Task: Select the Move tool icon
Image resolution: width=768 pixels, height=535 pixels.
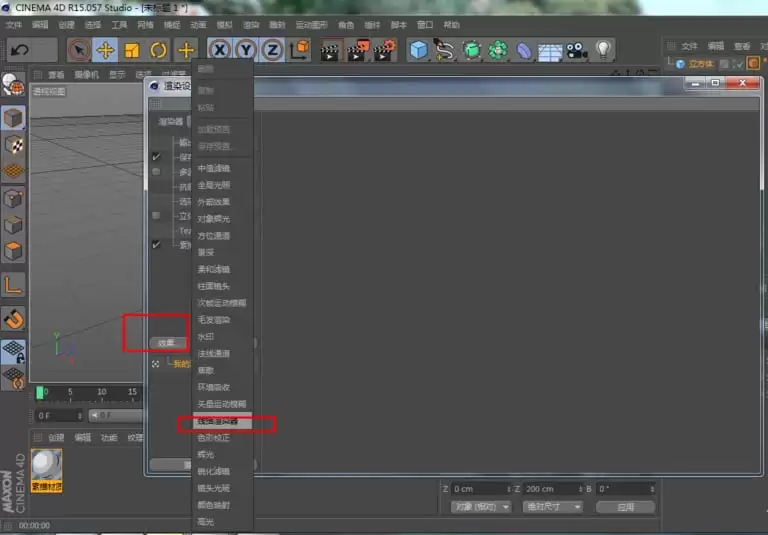Action: point(105,50)
